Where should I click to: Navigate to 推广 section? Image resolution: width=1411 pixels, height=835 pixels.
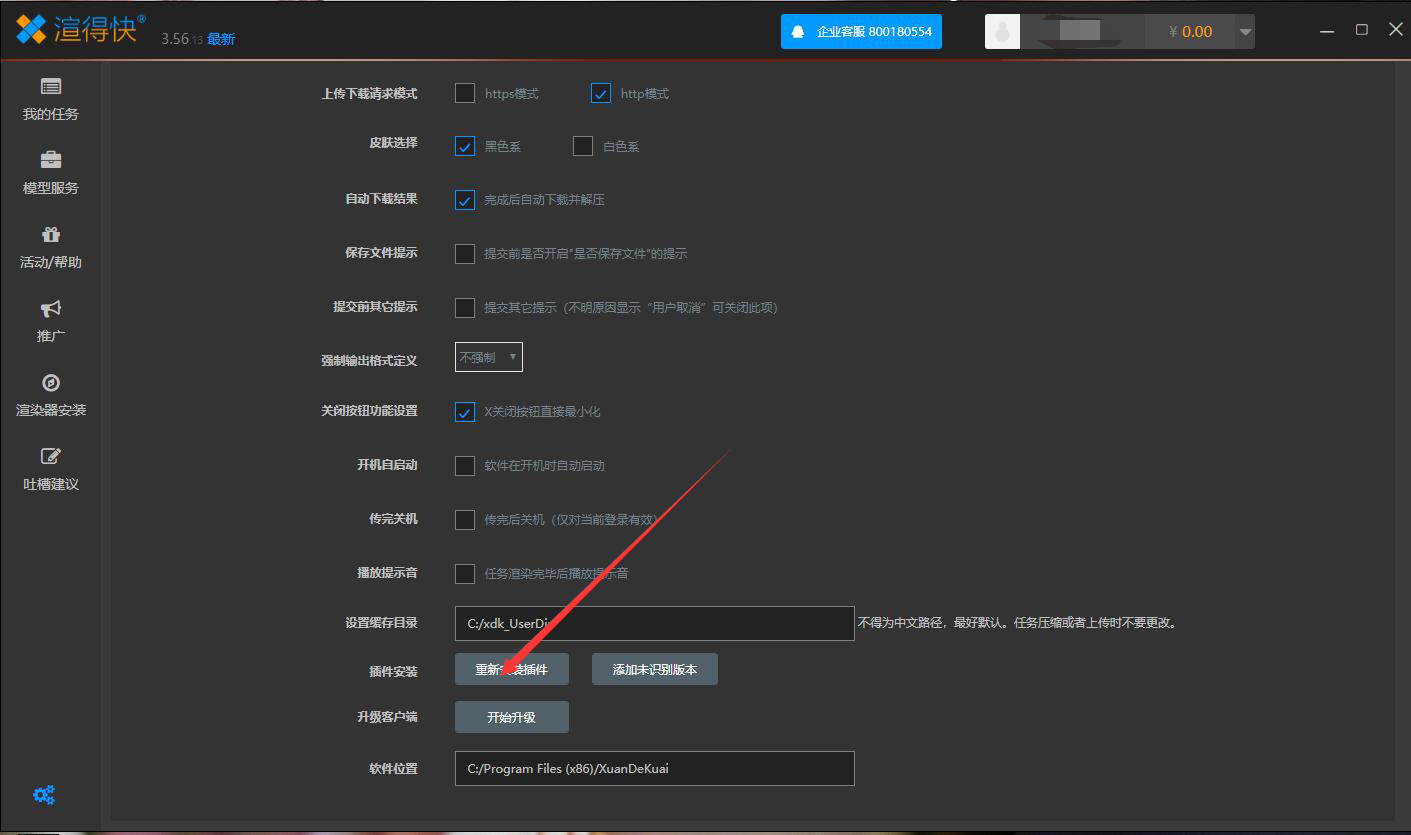(49, 320)
